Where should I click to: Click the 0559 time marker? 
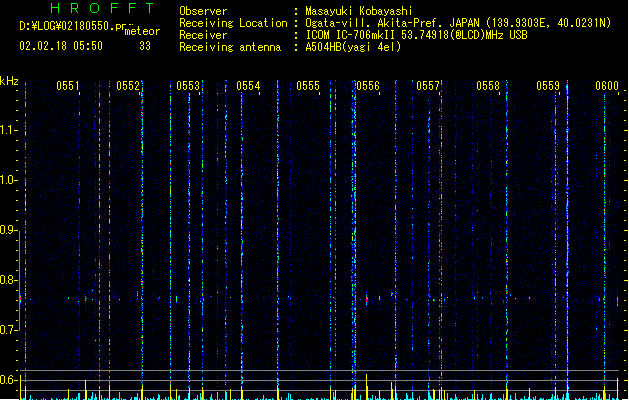(548, 86)
